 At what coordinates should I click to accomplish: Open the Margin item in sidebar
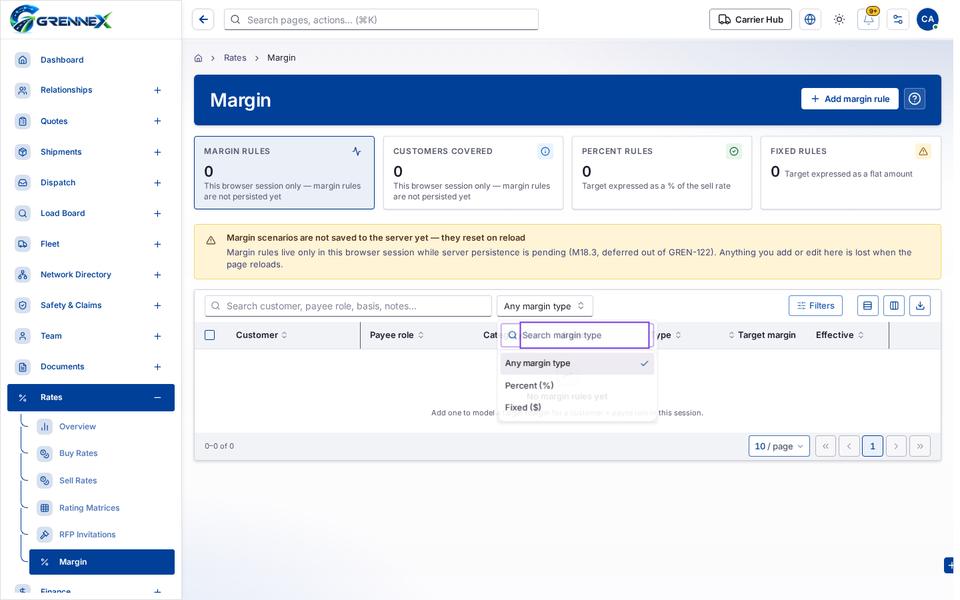[102, 562]
